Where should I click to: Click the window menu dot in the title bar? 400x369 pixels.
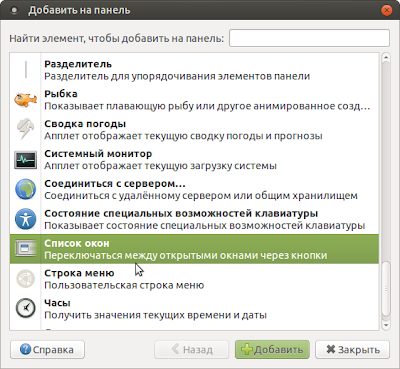14,10
